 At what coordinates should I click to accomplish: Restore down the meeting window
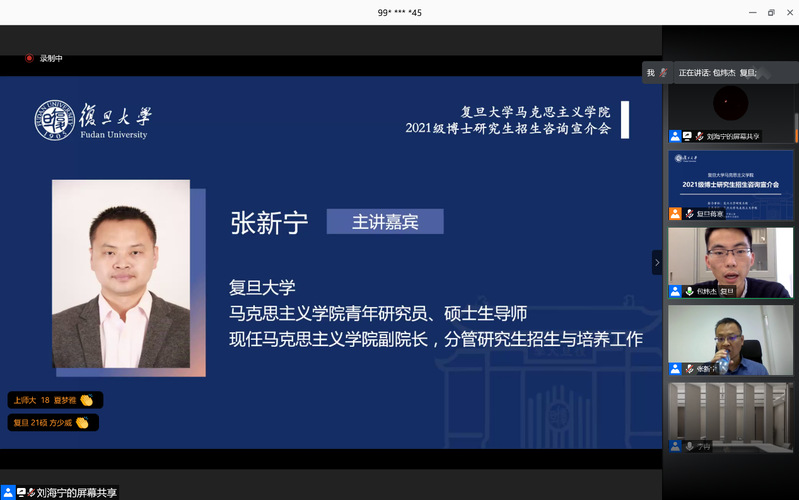[x=771, y=12]
